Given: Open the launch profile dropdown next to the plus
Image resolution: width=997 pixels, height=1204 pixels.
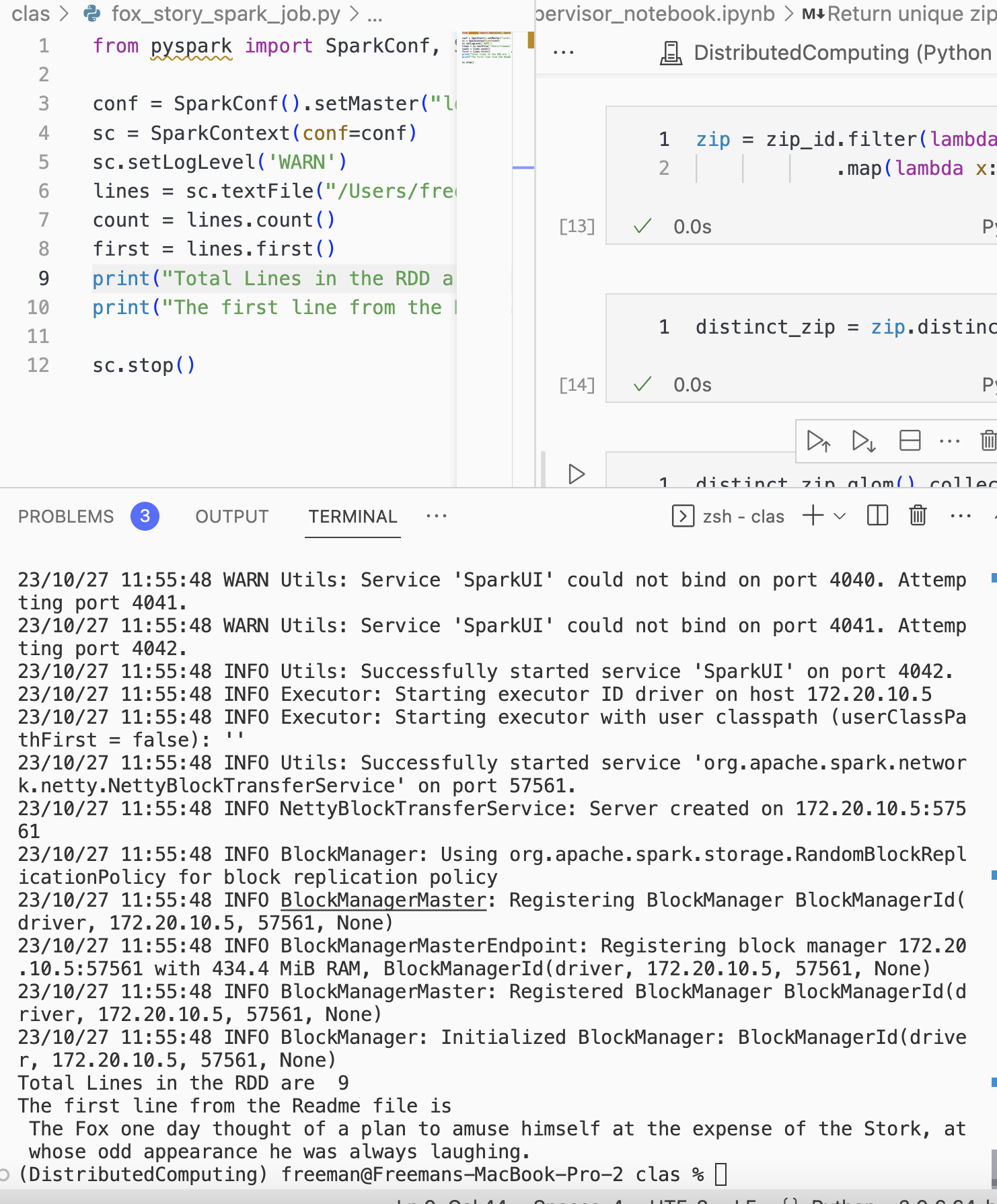Looking at the screenshot, I should [840, 516].
